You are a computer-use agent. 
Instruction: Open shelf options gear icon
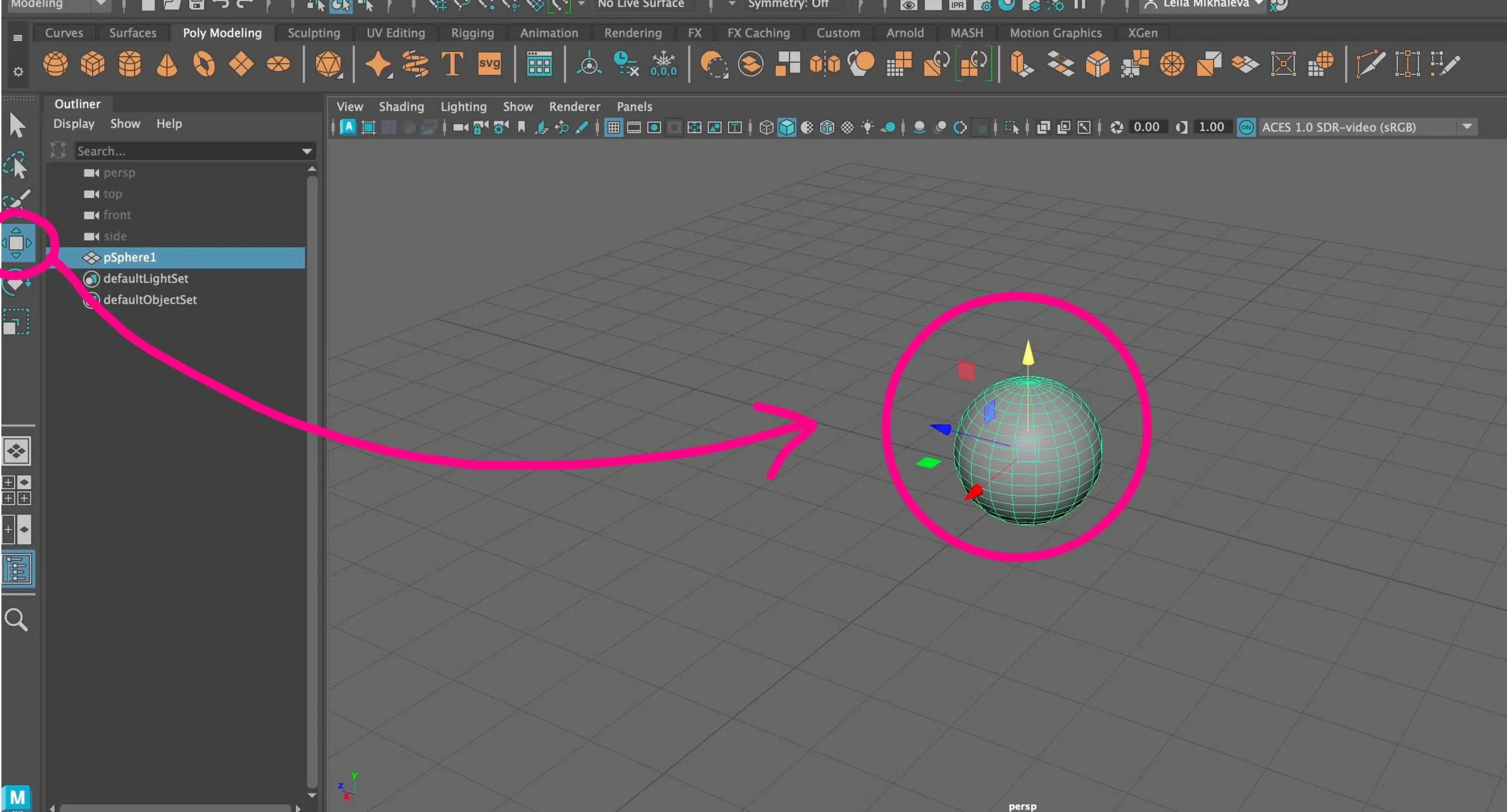click(18, 72)
